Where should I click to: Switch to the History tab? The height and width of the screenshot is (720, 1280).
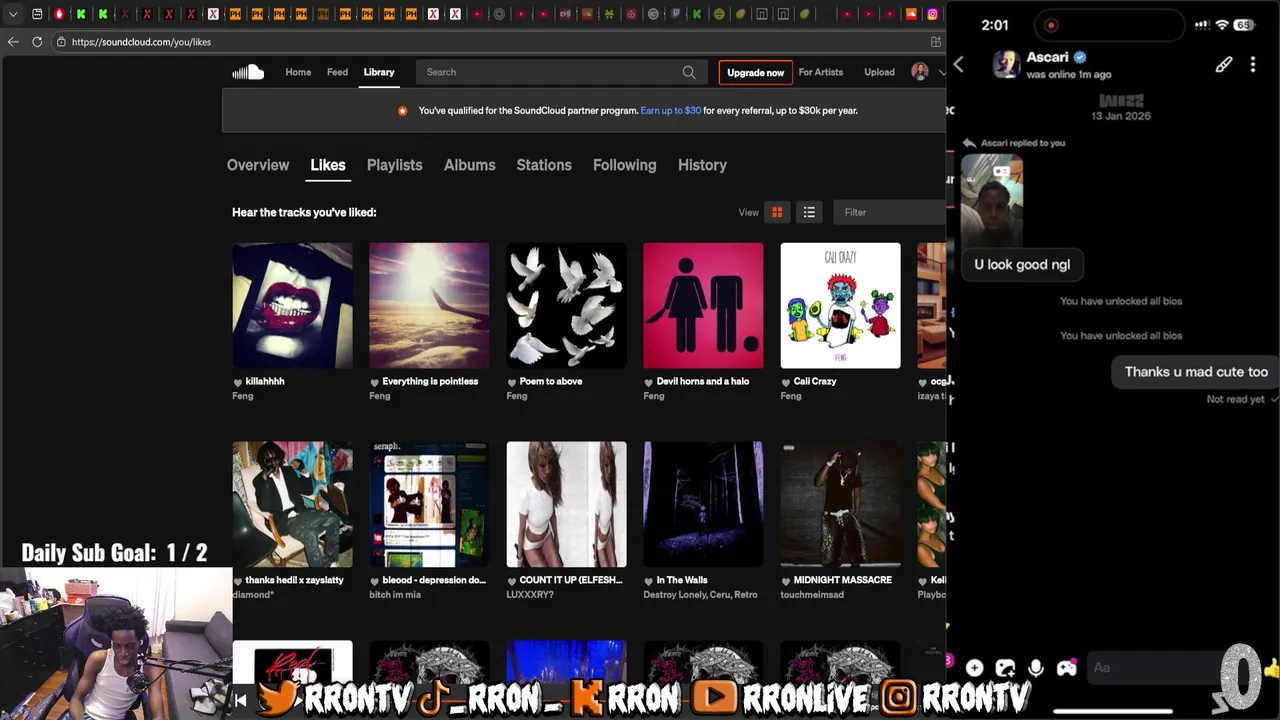pyautogui.click(x=702, y=165)
